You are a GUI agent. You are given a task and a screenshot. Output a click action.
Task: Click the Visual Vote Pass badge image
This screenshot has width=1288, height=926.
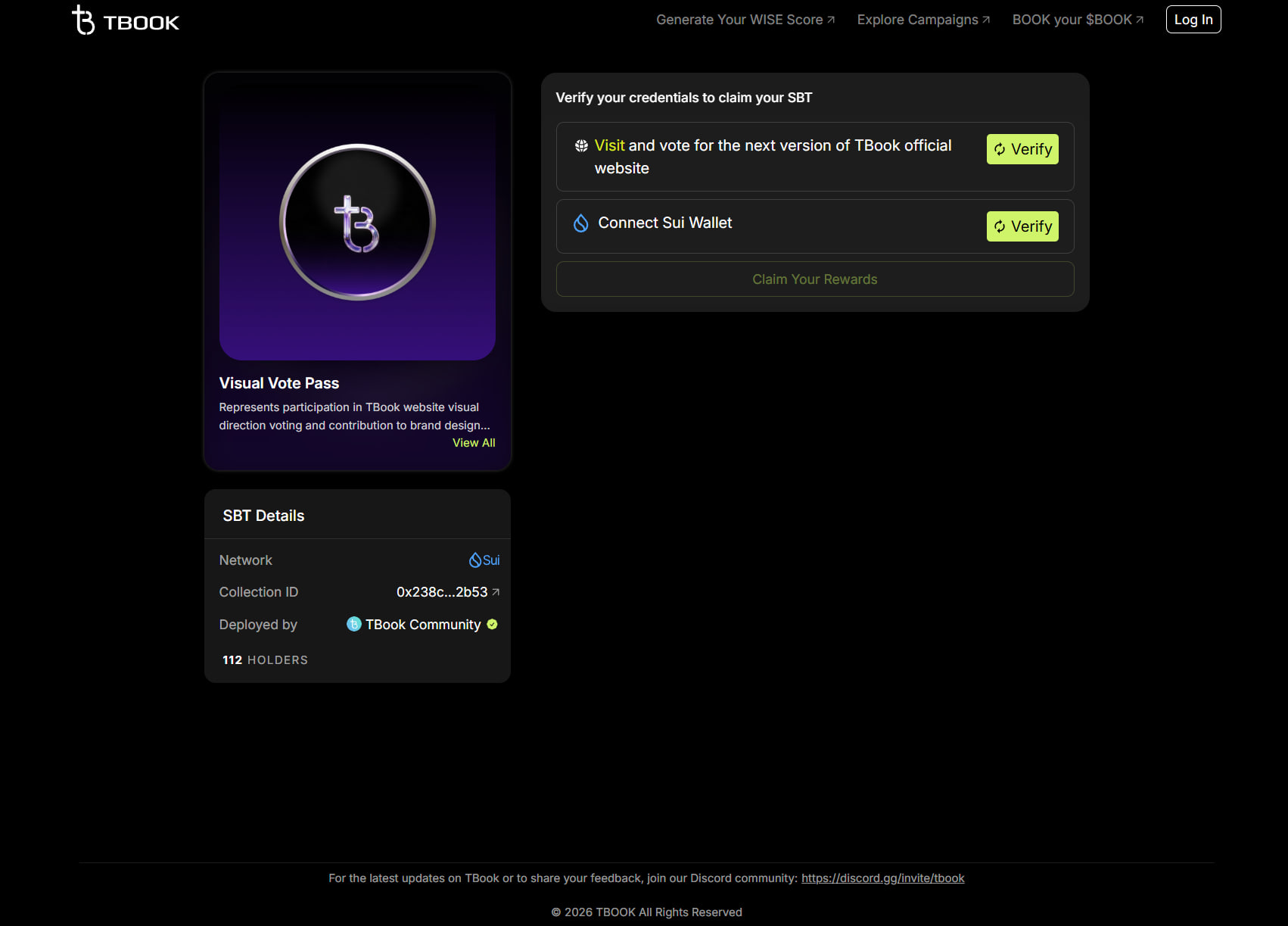357,222
